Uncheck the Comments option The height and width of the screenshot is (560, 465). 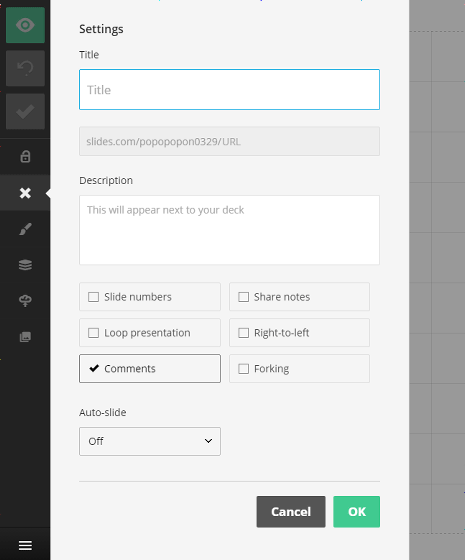pos(150,369)
